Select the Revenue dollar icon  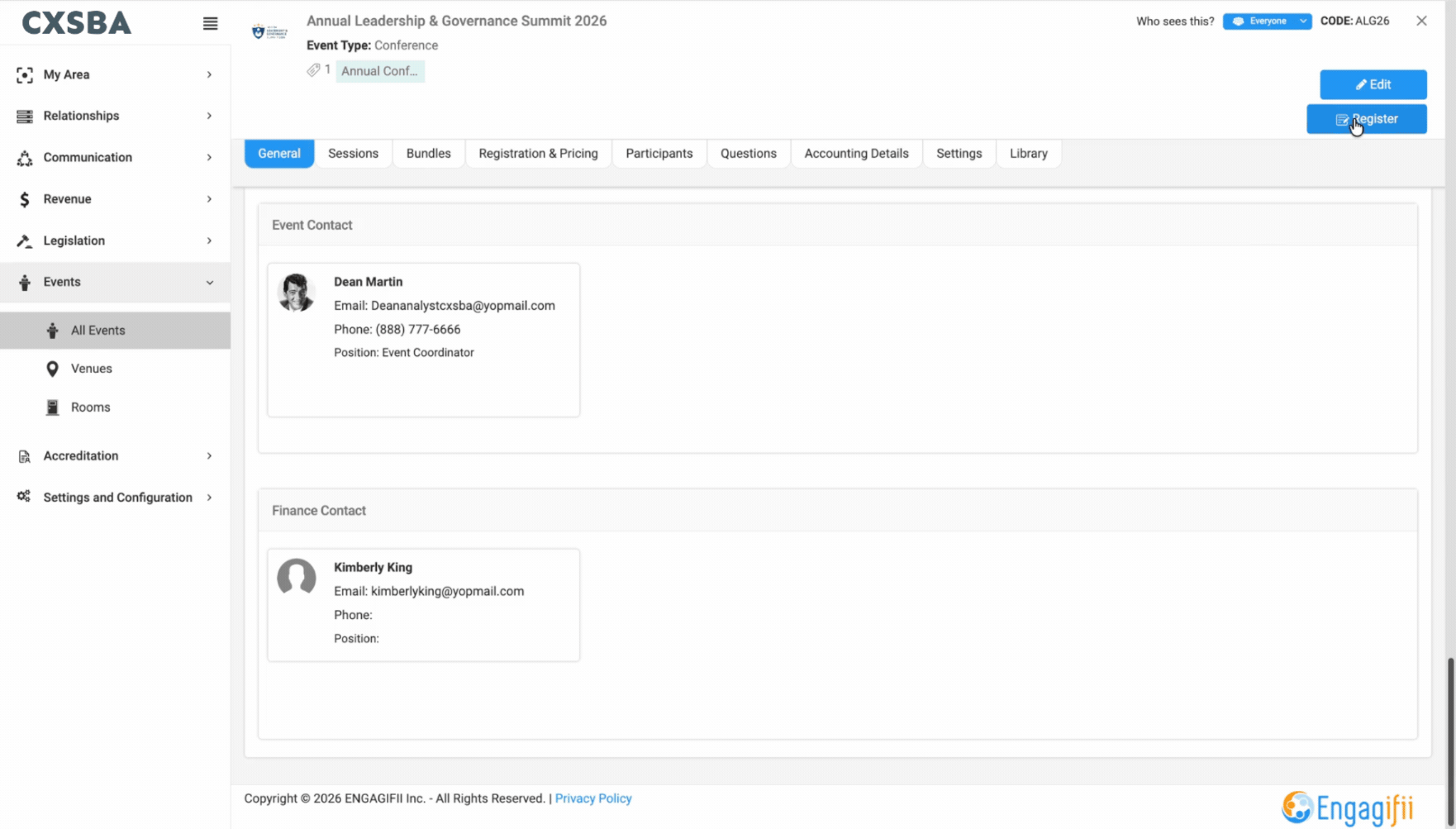coord(23,198)
